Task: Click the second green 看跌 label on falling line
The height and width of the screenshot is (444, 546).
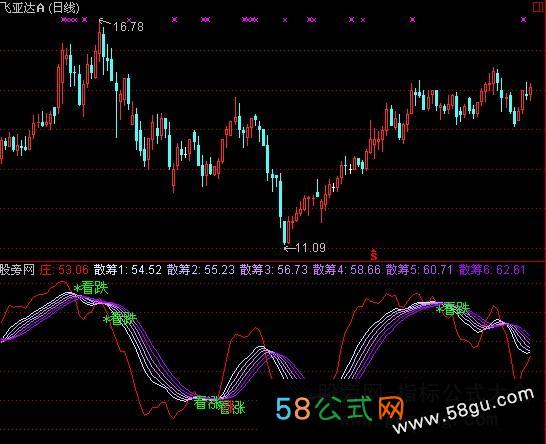Action: tap(120, 318)
